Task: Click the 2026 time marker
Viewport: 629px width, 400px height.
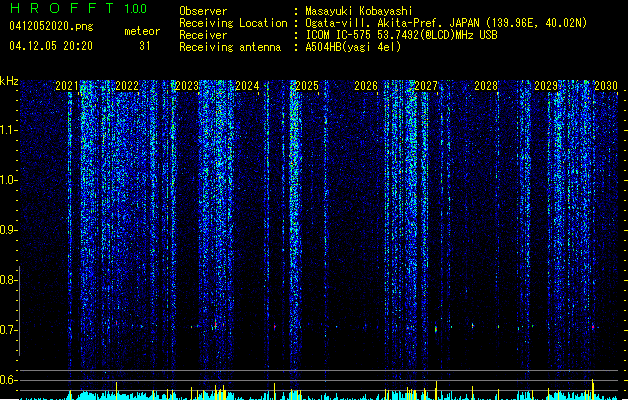Action: click(x=366, y=86)
